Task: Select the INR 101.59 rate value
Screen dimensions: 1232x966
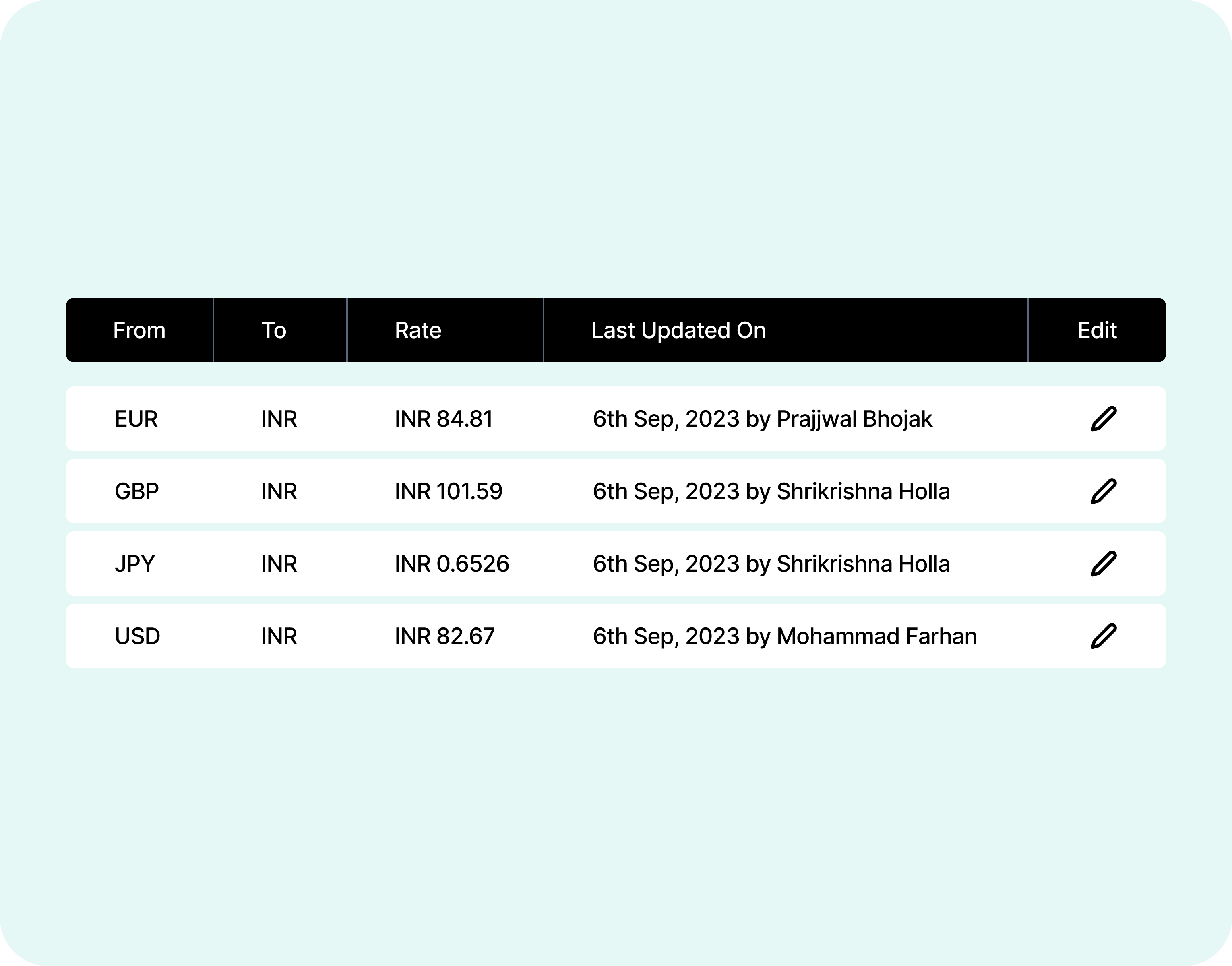Action: pos(449,491)
